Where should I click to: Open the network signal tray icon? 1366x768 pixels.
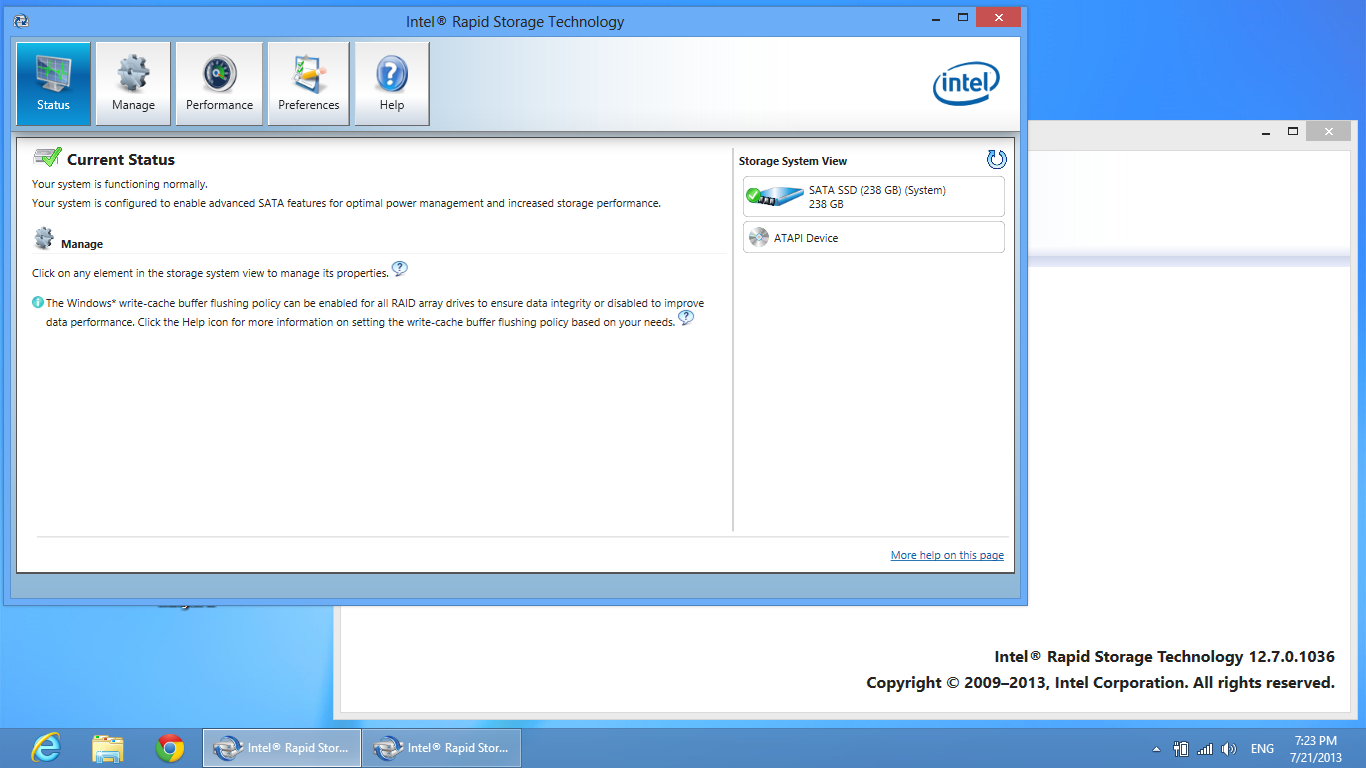1205,749
